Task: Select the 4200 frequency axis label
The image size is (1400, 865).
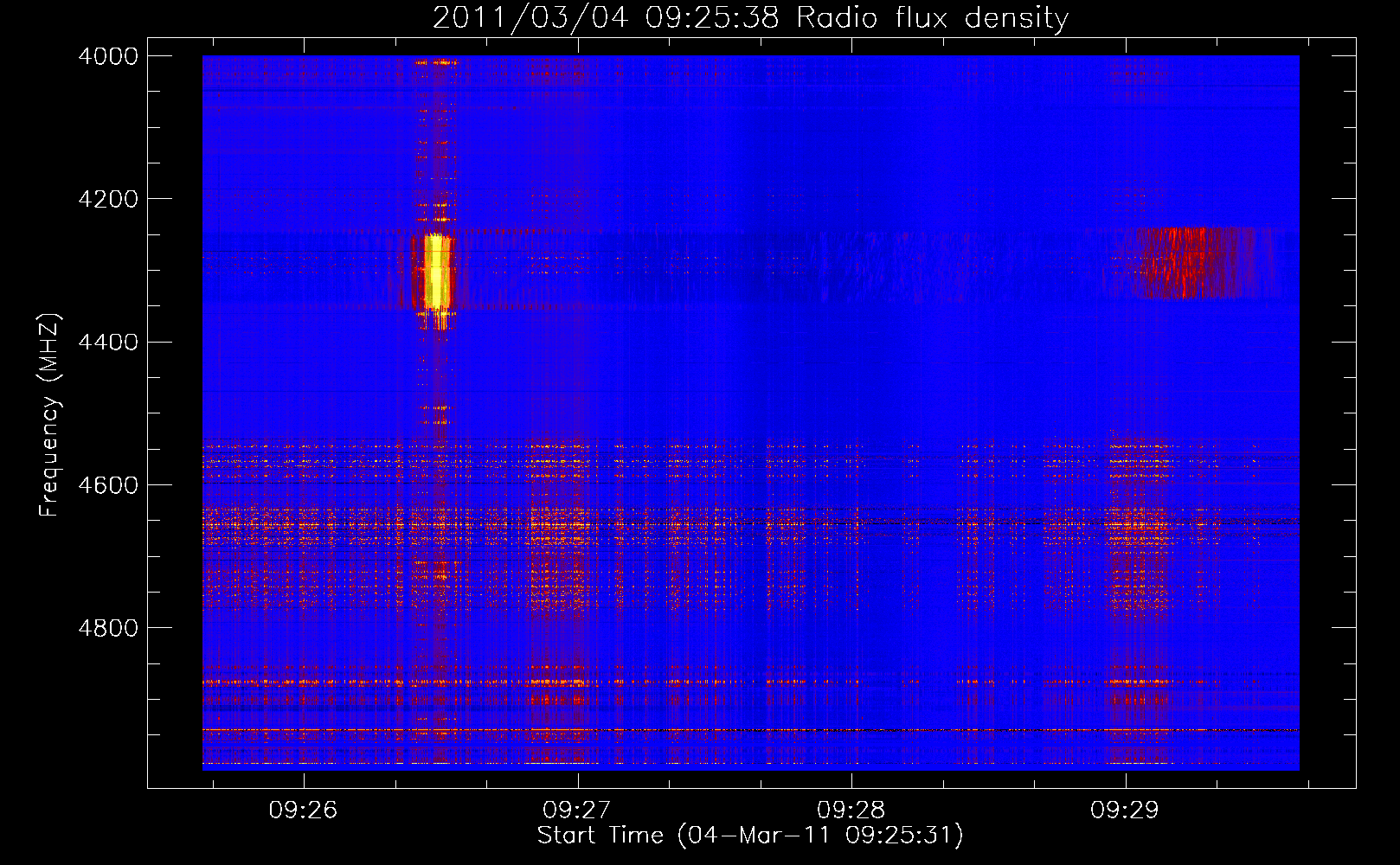Action: tap(108, 199)
